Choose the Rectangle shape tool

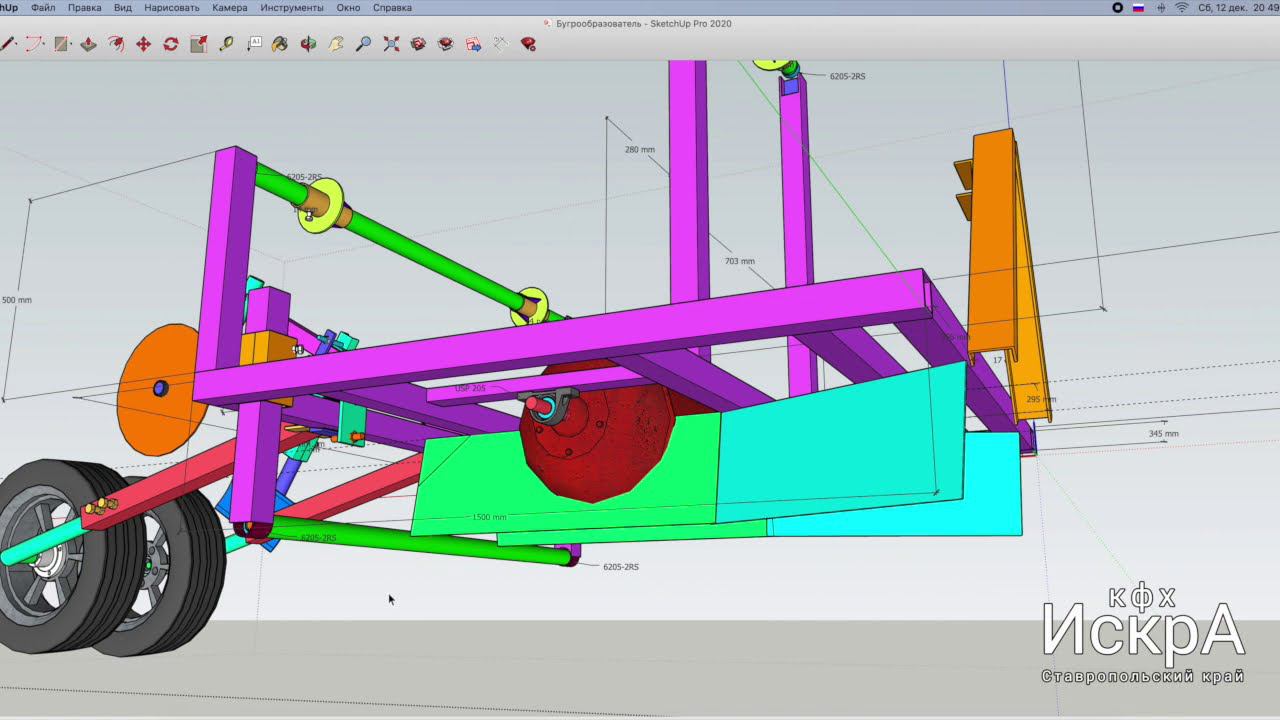[x=62, y=44]
